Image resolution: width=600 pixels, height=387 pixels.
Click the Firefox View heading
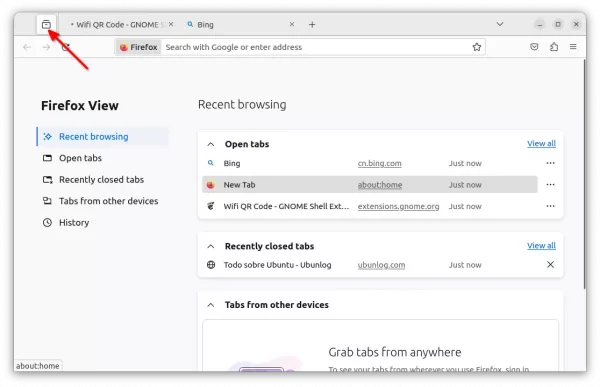[x=80, y=106]
